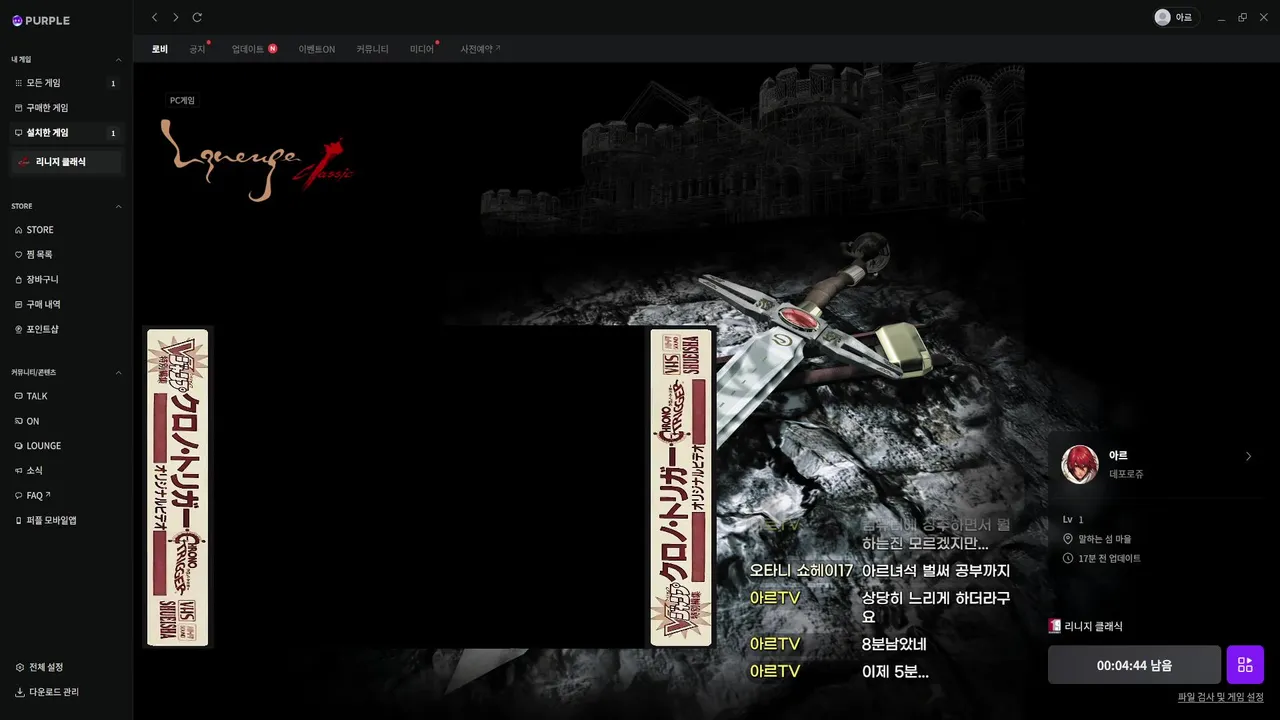The image size is (1280, 720).
Task: Collapse the 커뮤니티/콘텐츠 section
Action: (118, 372)
